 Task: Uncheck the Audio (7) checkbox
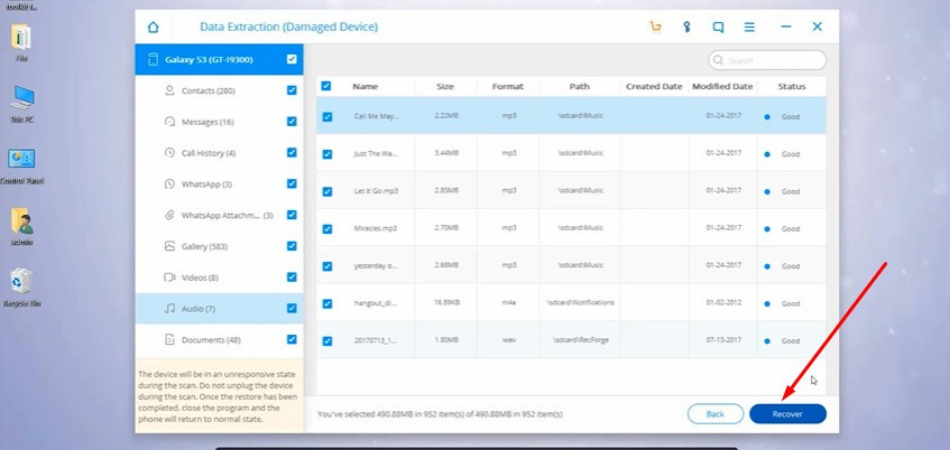pyautogui.click(x=292, y=308)
